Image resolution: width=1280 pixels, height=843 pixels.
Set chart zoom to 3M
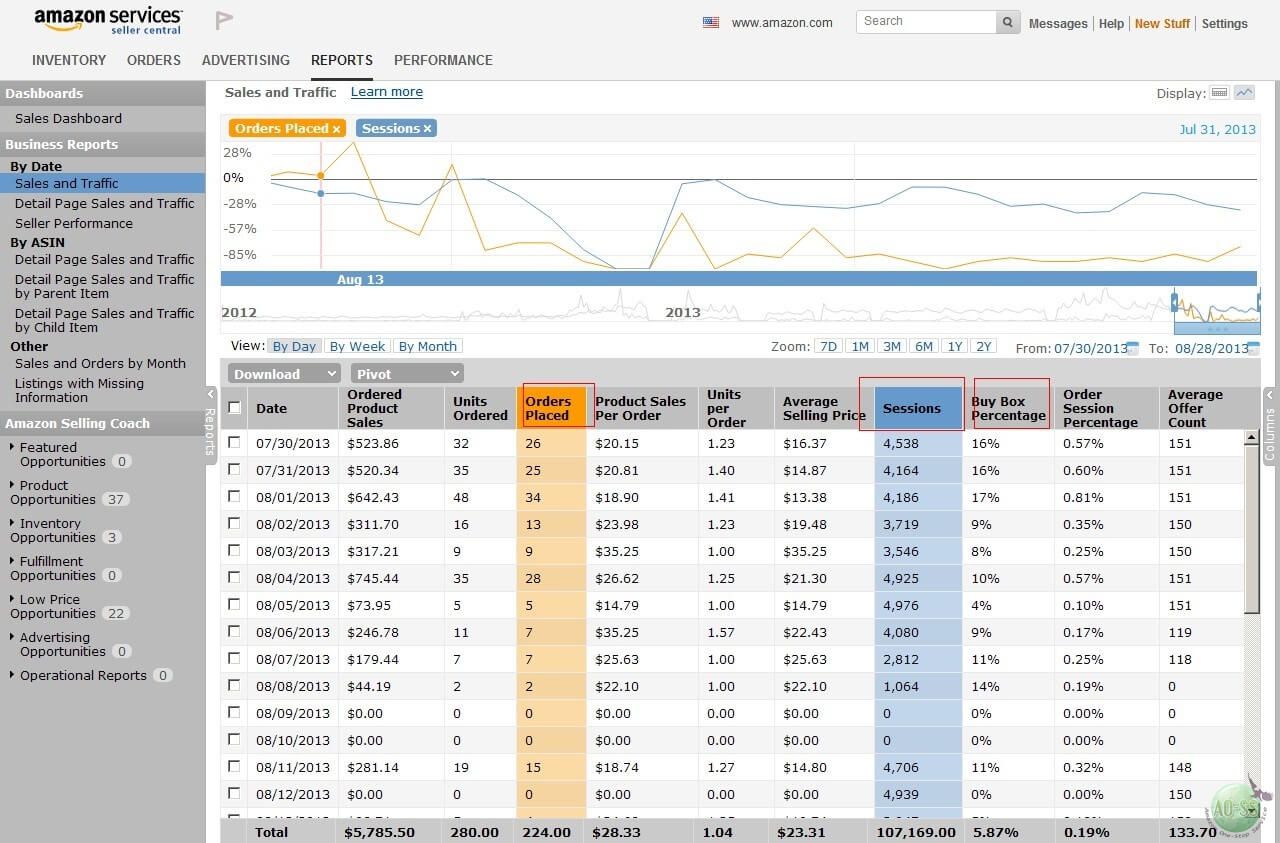[x=892, y=347]
